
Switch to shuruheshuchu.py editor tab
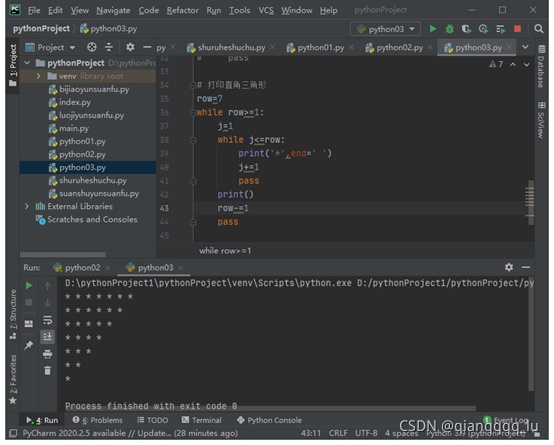(x=231, y=47)
